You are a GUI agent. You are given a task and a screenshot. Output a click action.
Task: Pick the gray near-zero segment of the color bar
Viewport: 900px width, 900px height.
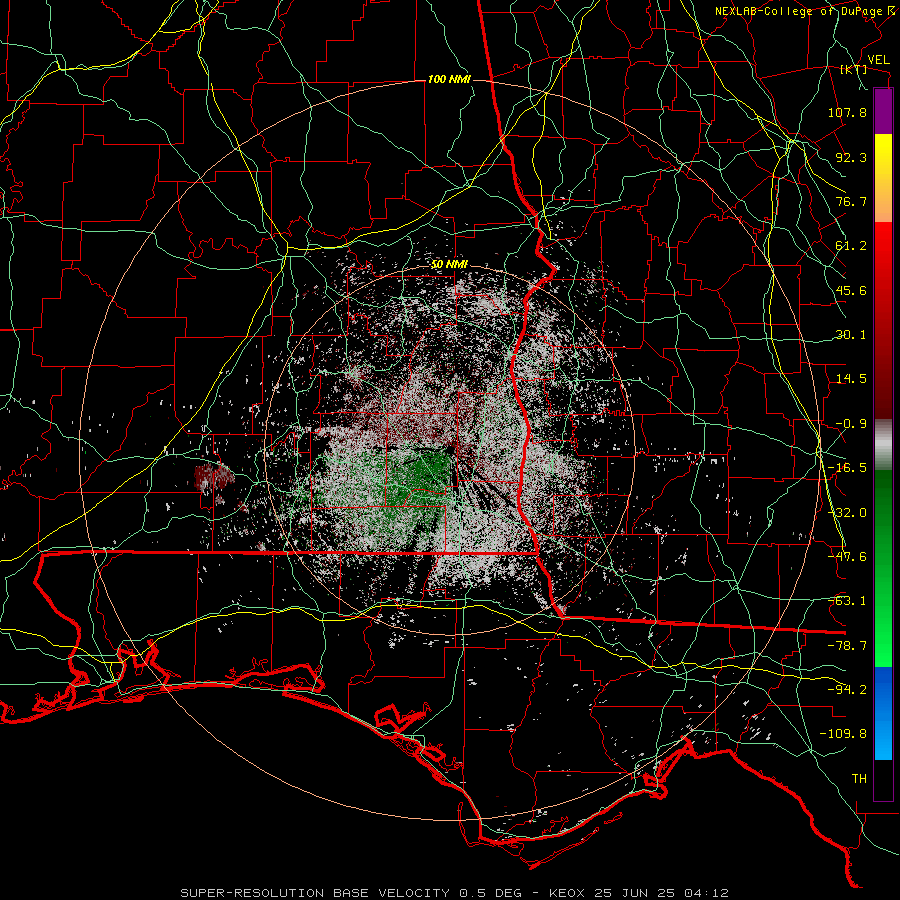click(883, 445)
